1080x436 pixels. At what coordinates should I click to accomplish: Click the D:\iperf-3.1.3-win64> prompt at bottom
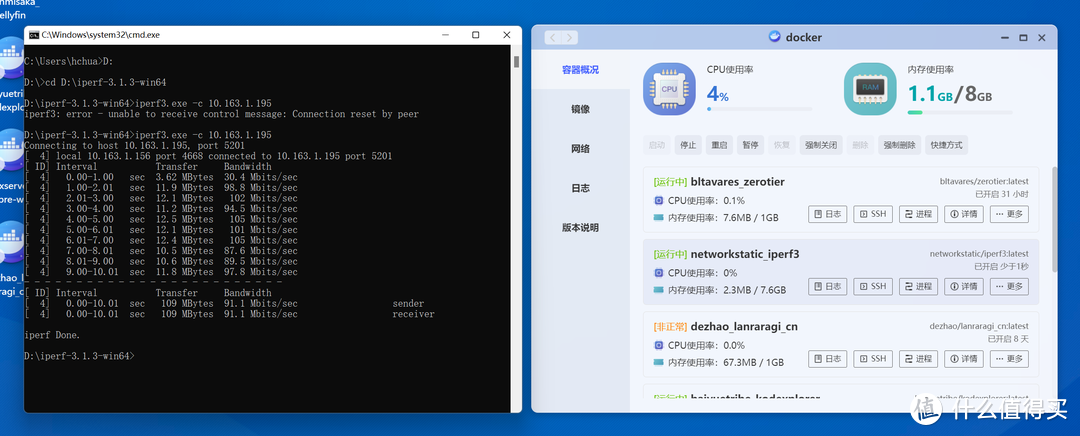coord(79,356)
